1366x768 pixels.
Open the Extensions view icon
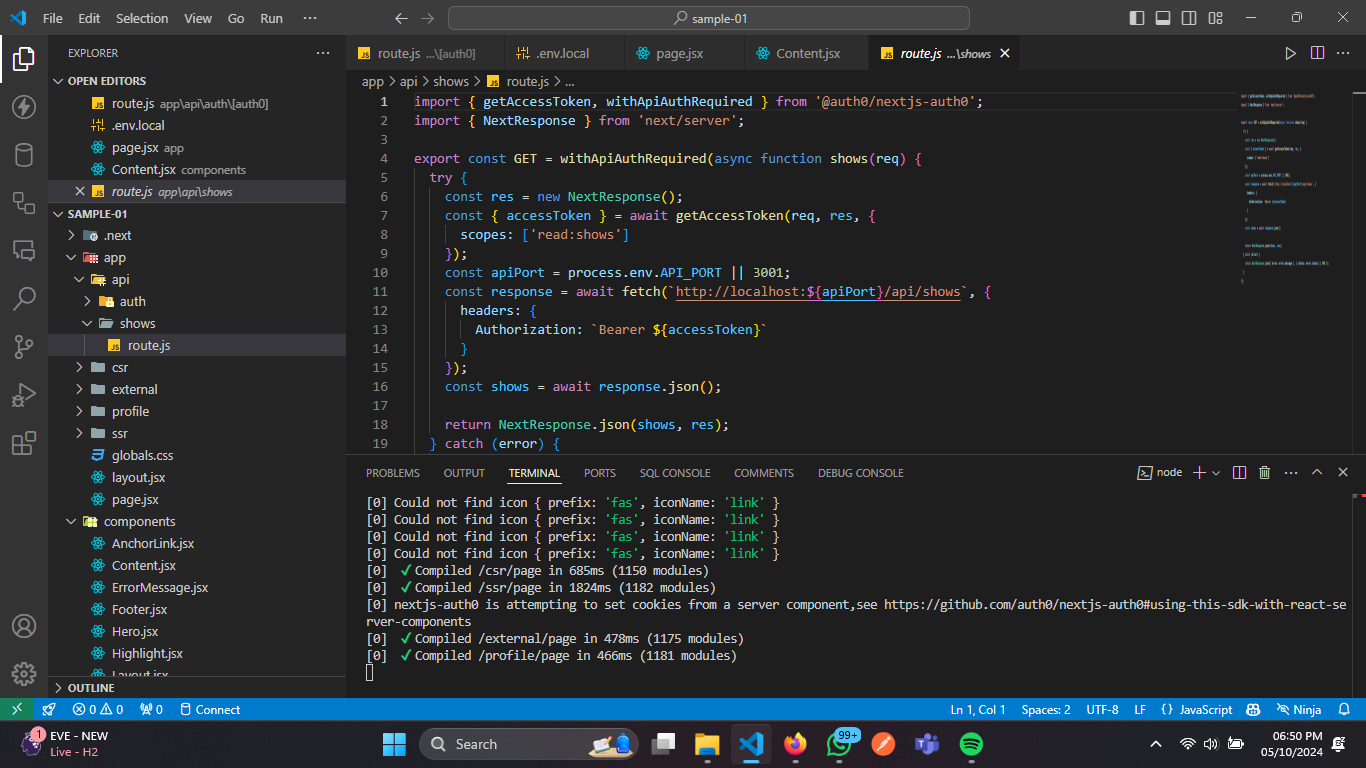[x=24, y=444]
